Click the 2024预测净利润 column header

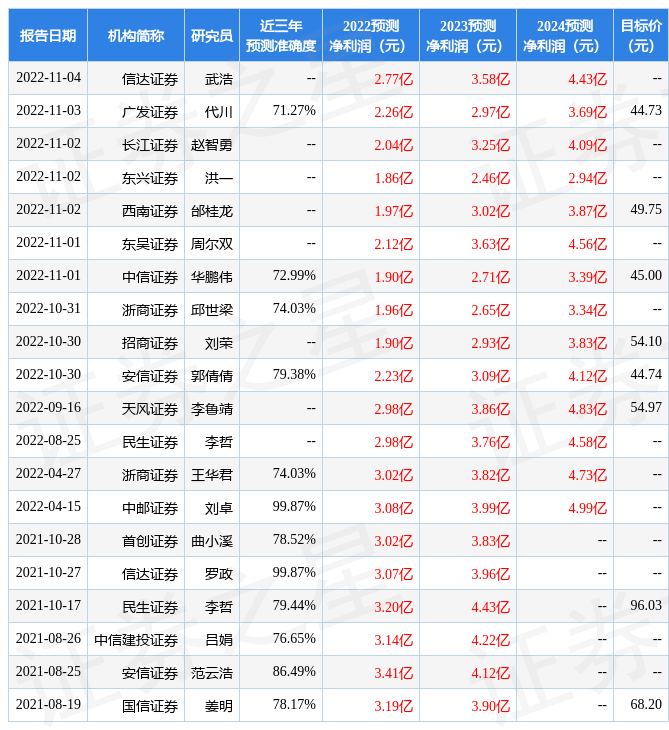[x=565, y=35]
